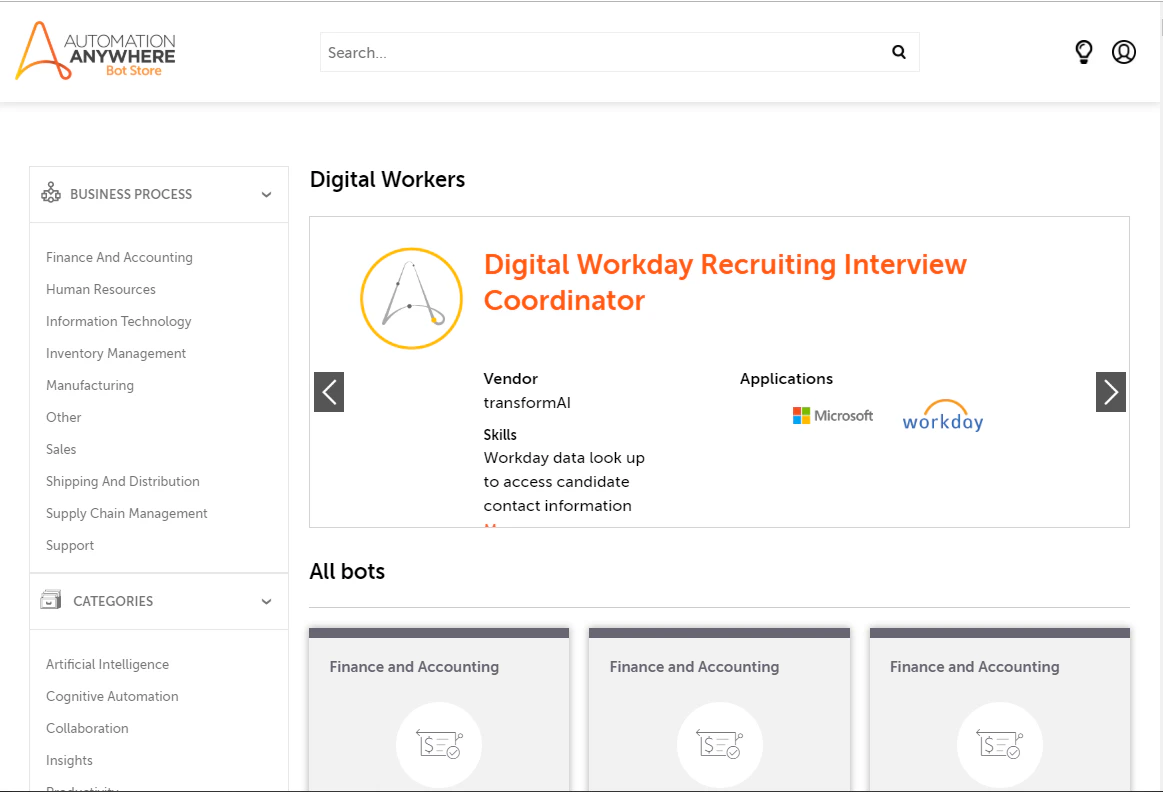The height and width of the screenshot is (792, 1163).
Task: Select Human Resources business process
Action: [101, 289]
